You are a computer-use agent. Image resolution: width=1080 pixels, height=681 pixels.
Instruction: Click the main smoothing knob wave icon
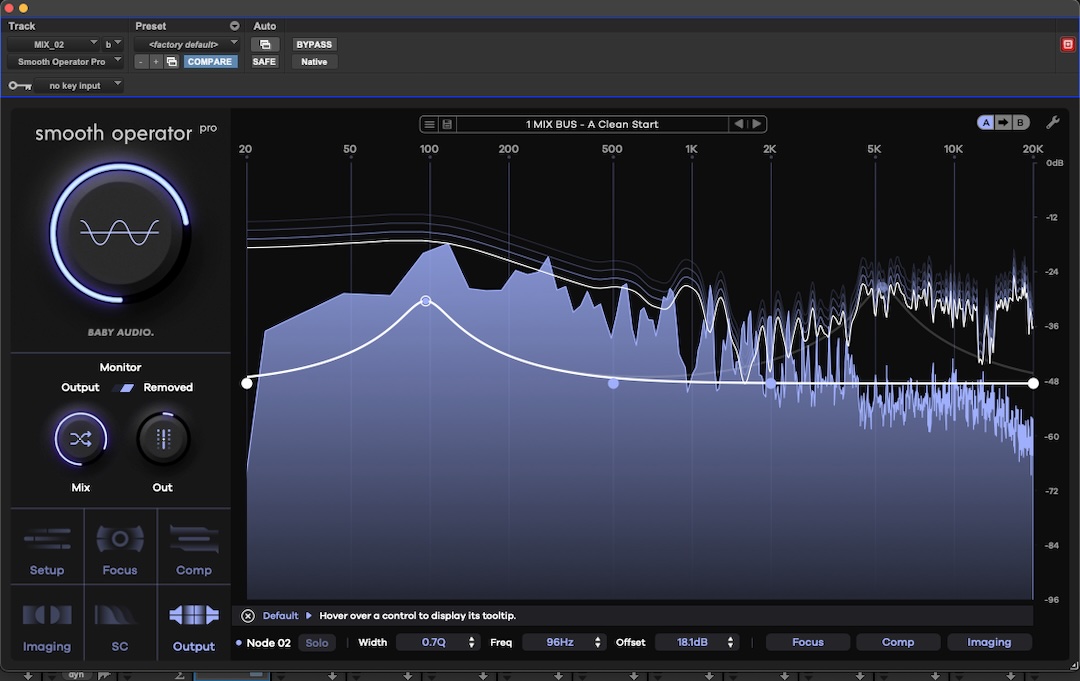click(x=120, y=233)
